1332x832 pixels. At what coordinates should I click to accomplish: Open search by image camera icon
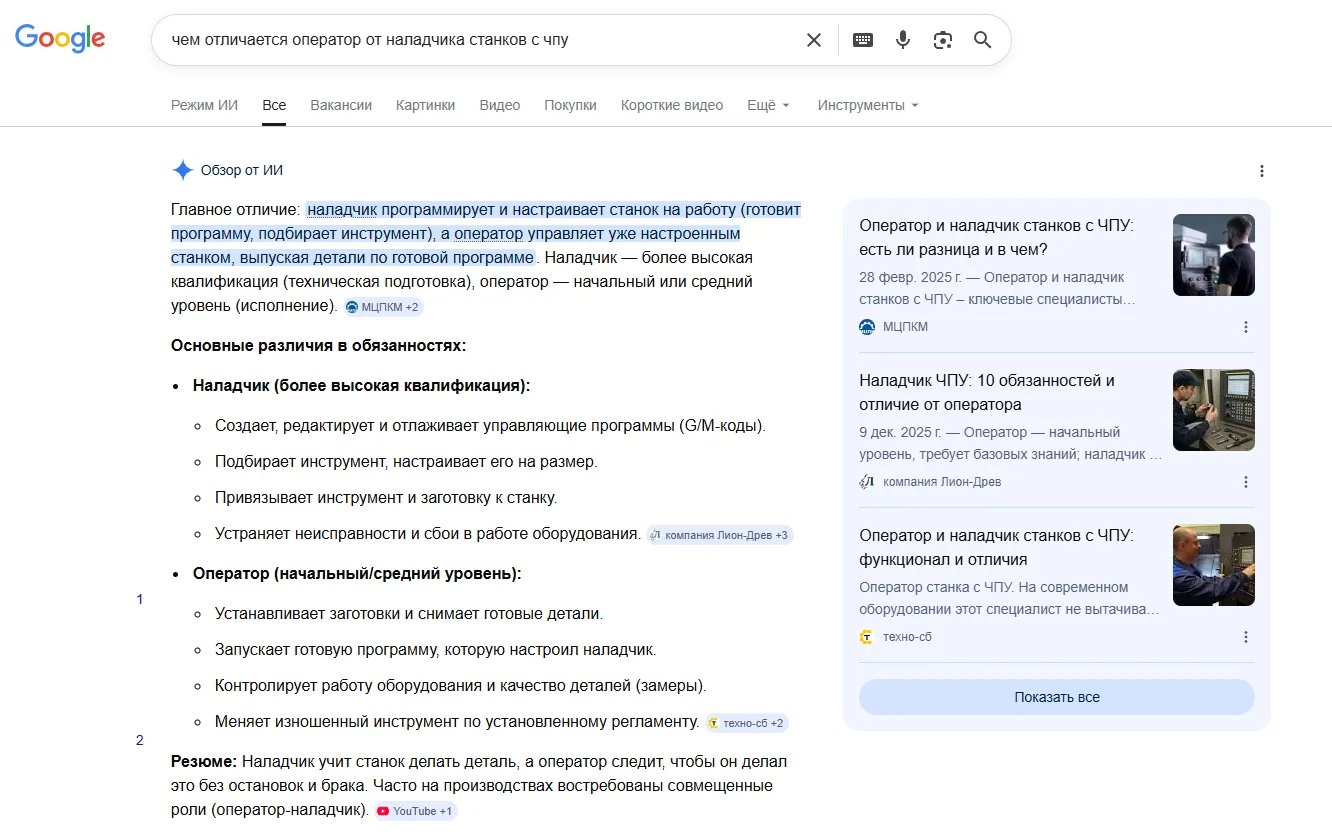942,40
